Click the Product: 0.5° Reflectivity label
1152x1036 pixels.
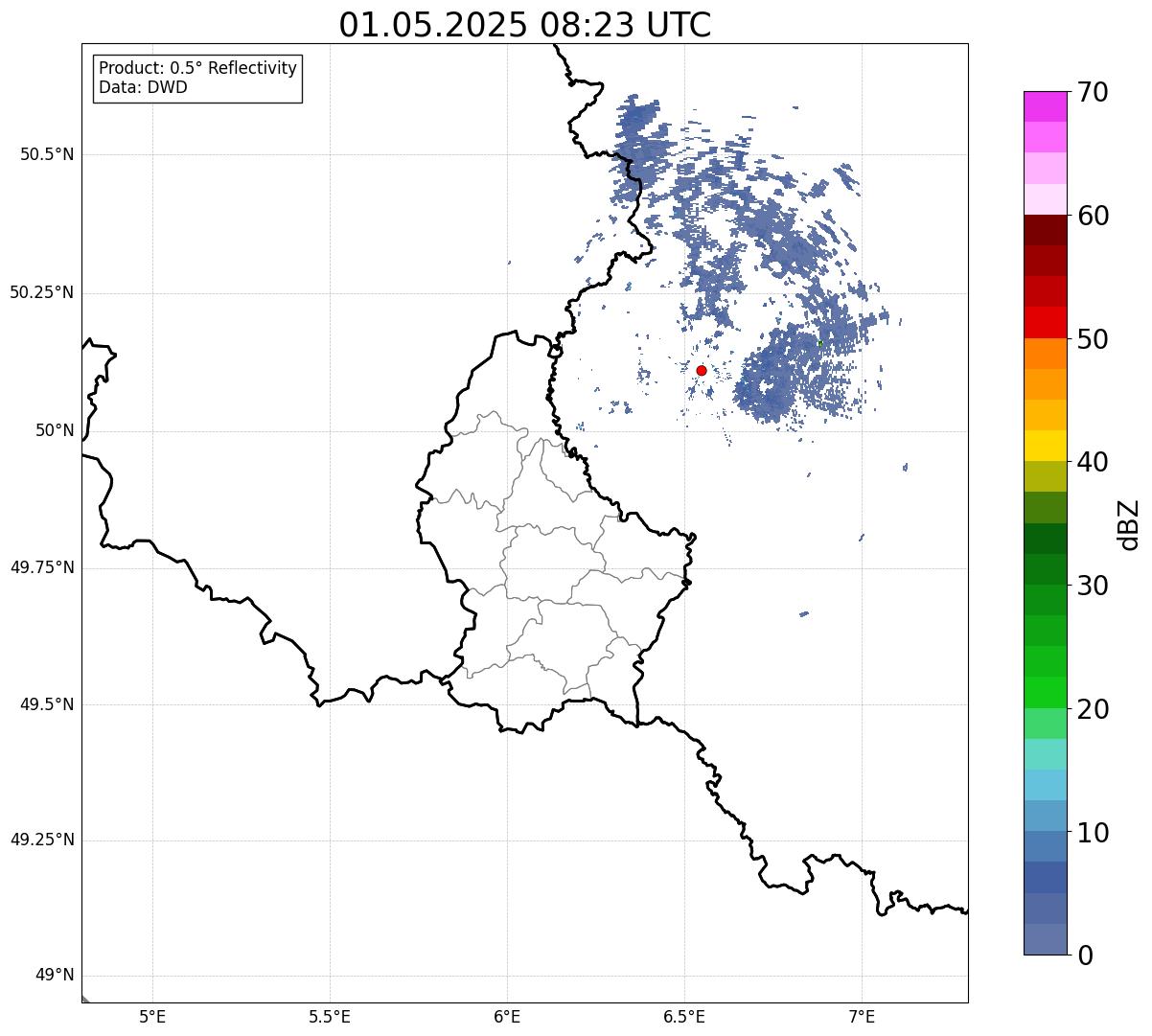click(198, 69)
